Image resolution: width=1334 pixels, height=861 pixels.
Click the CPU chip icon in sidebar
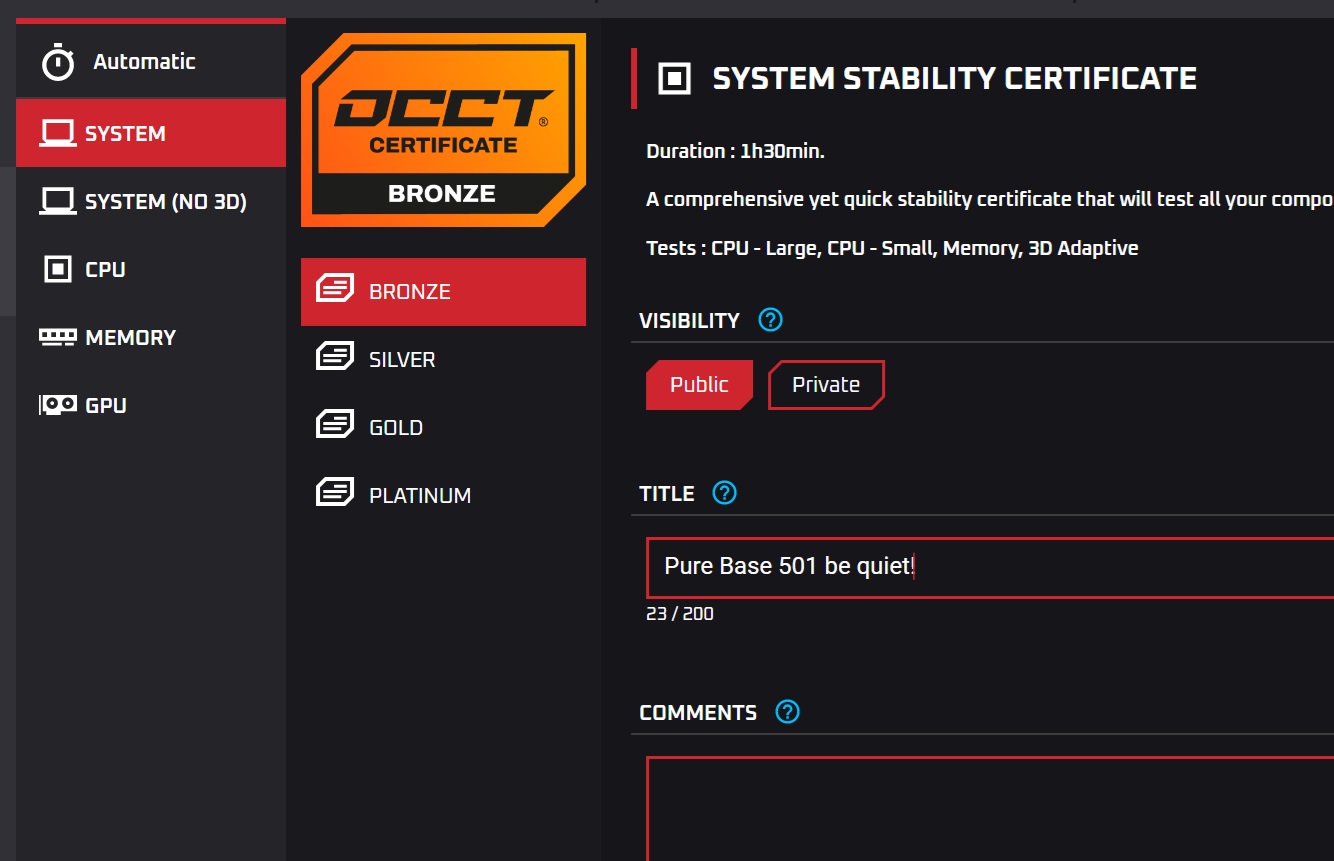(x=58, y=269)
